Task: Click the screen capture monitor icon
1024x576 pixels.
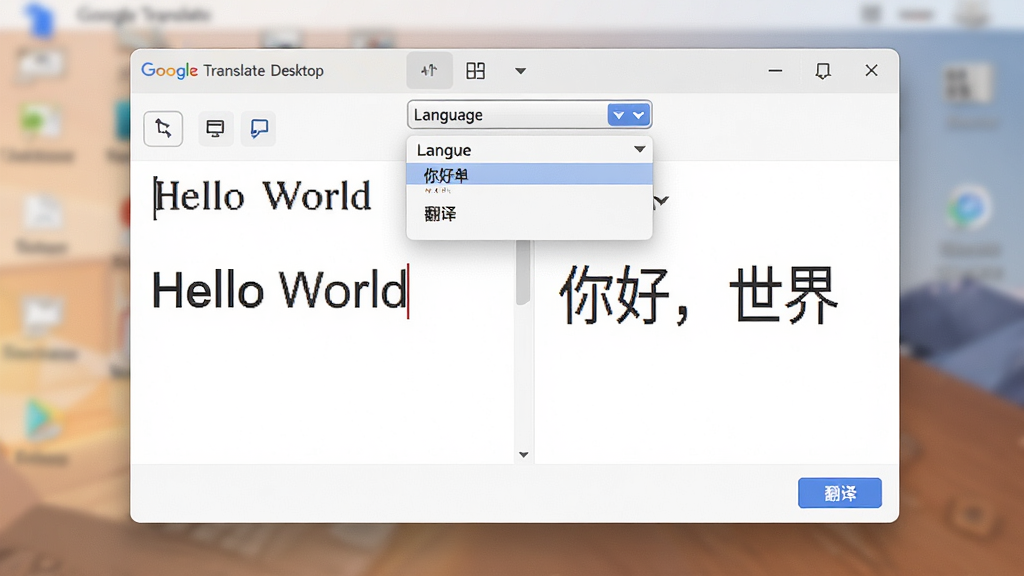Action: [x=215, y=128]
